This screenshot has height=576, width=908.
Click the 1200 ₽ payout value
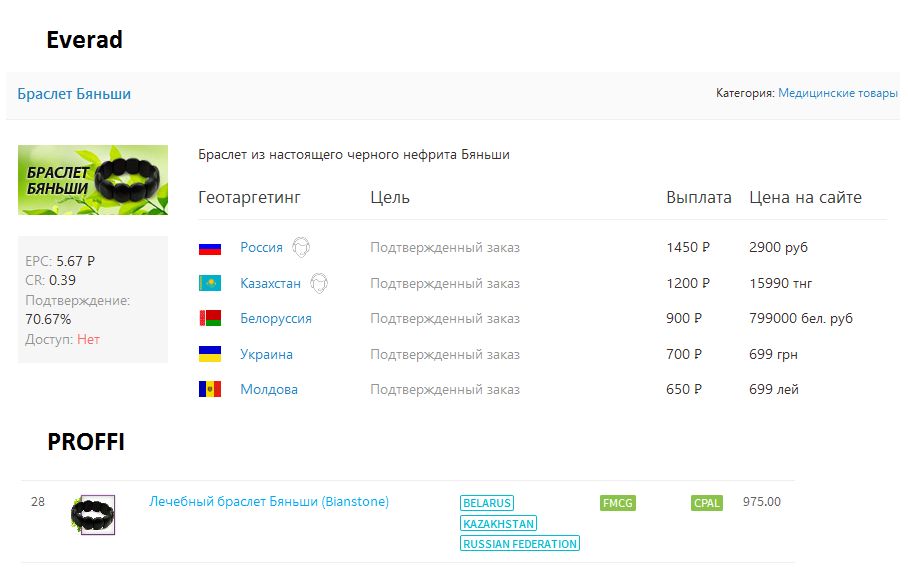coord(688,283)
